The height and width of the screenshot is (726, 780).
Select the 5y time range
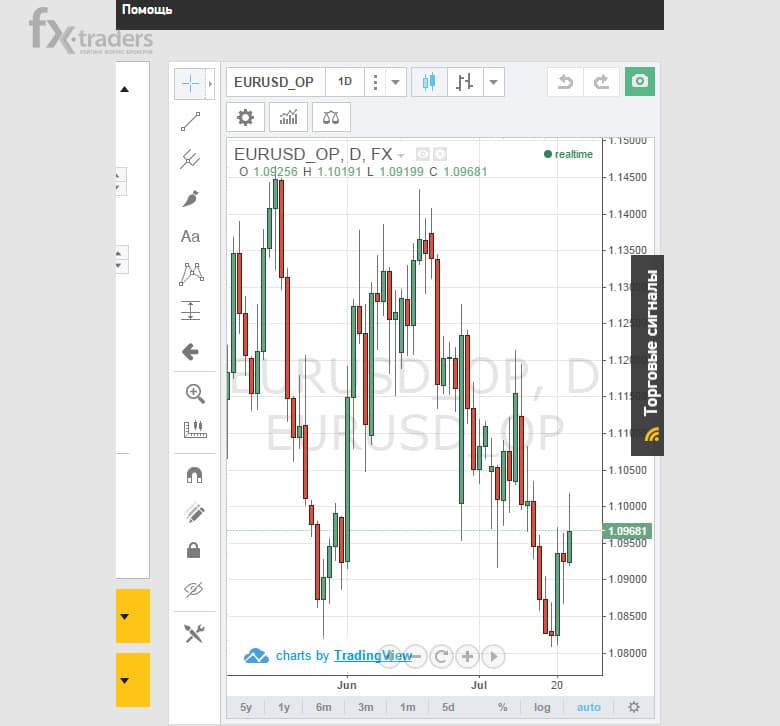(x=246, y=707)
